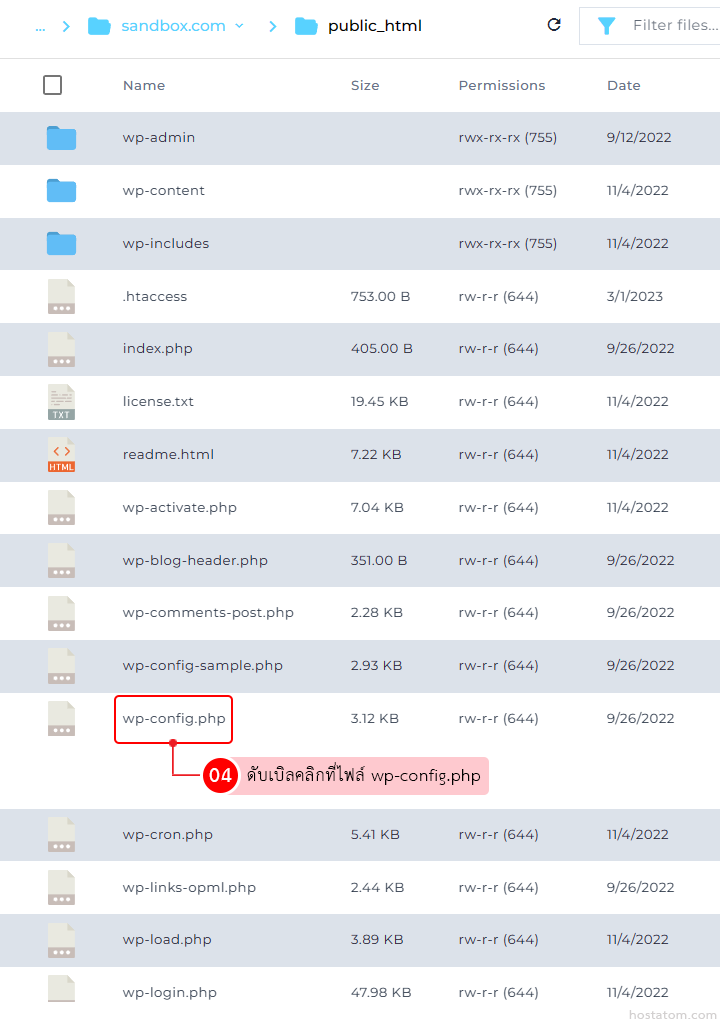Click the Permissions column header
Viewport: 720px width, 1022px height.
(x=502, y=86)
